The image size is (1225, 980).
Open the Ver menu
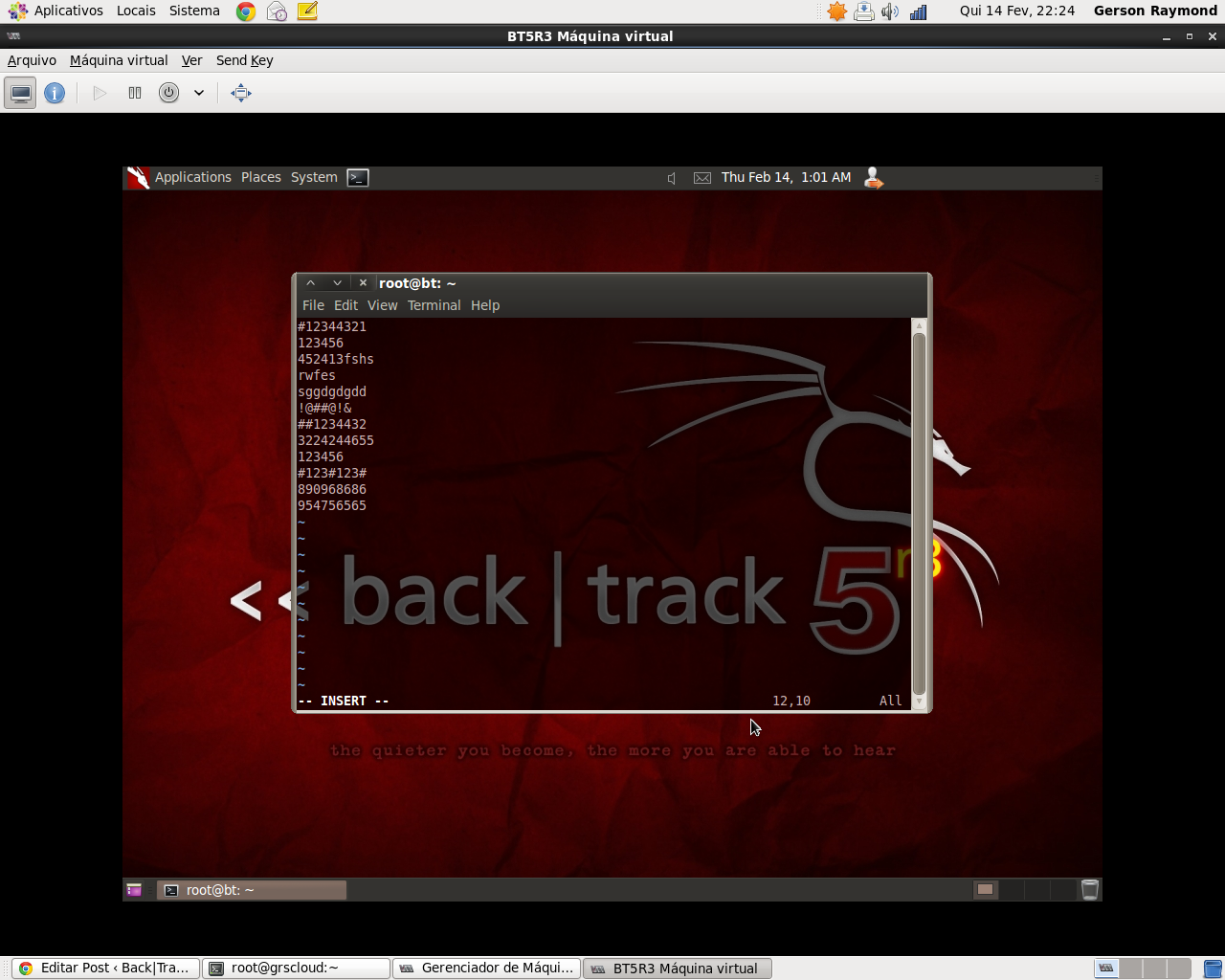(x=191, y=60)
